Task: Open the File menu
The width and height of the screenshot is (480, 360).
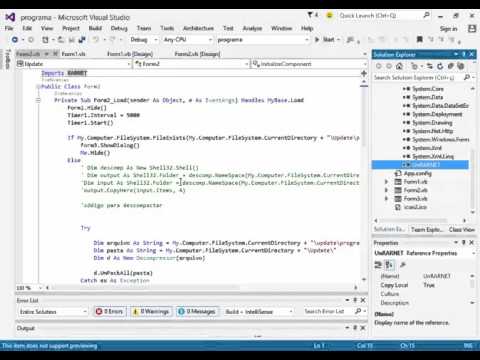Action: [x=9, y=28]
